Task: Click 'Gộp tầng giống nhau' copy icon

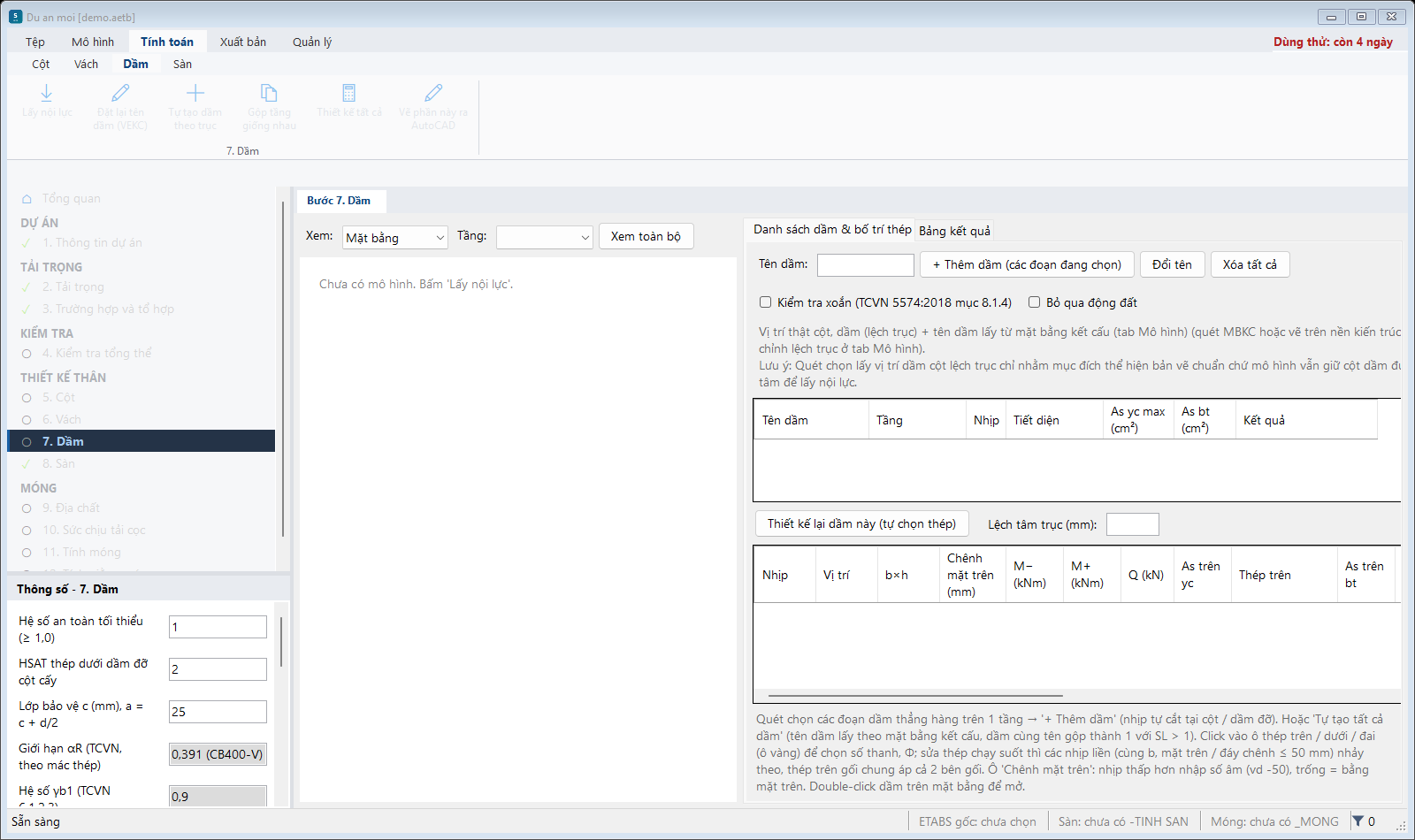Action: pyautogui.click(x=269, y=93)
